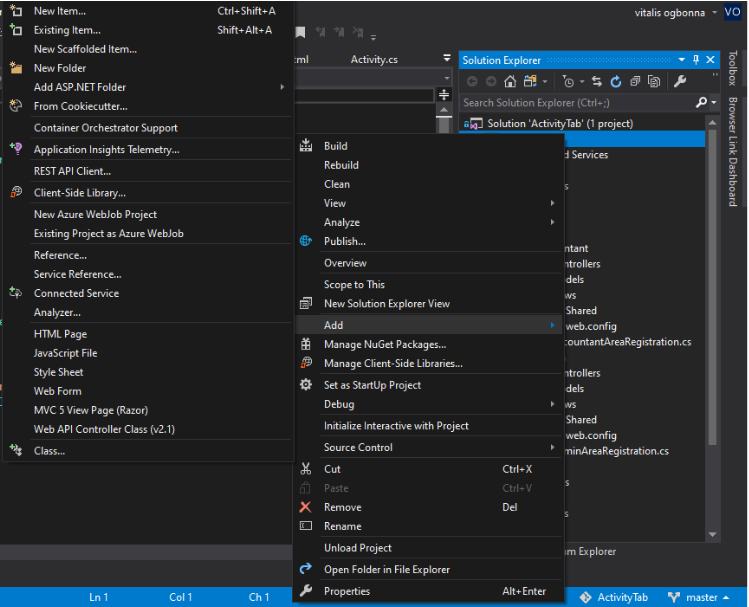Click the Properties wrench icon in Solution Explorer toolbar
Screen dimensions: 749x607
[680, 81]
